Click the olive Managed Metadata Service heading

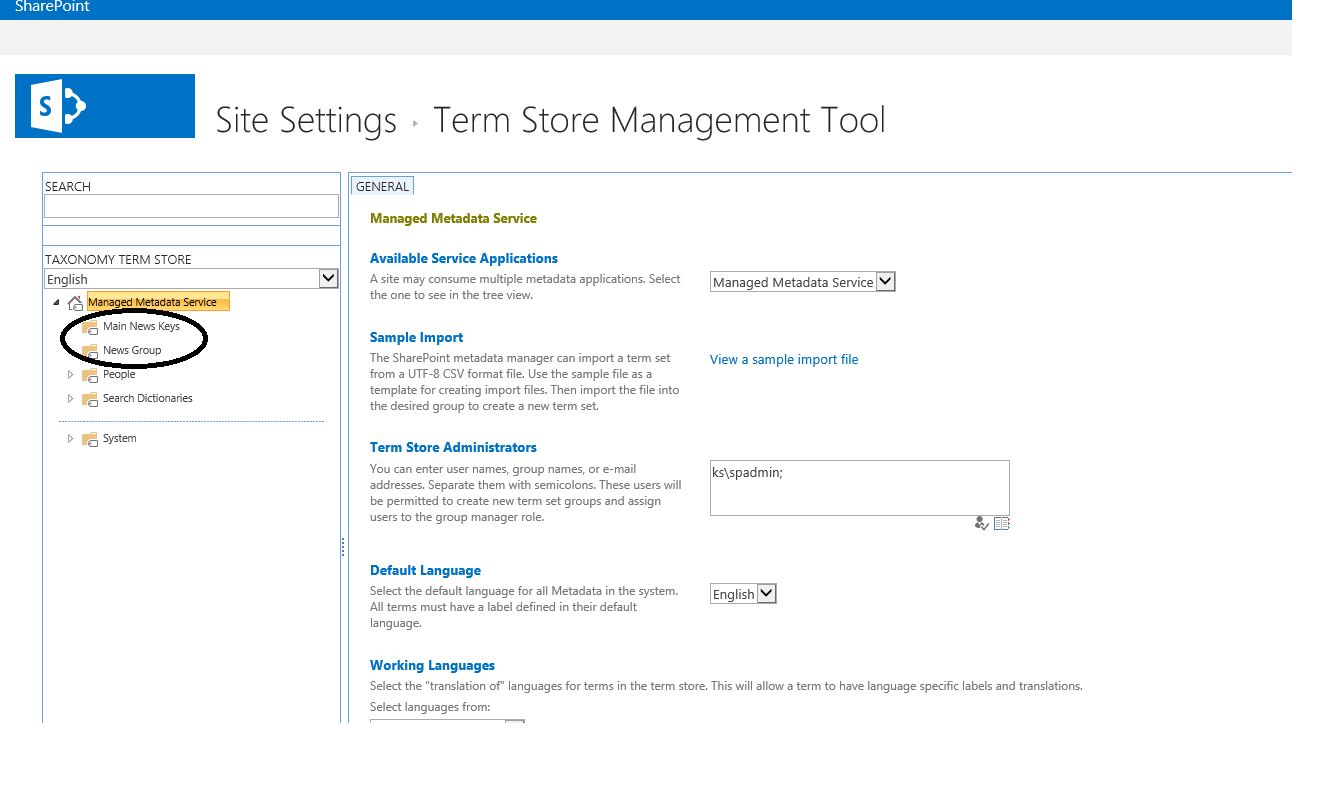(x=453, y=219)
